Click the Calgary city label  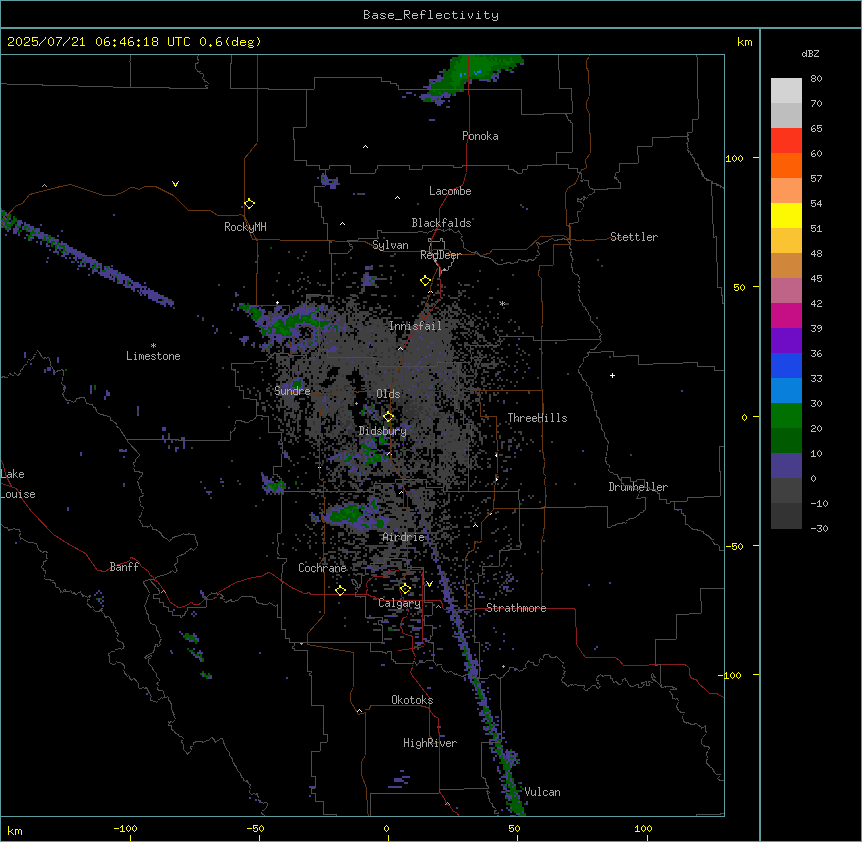pos(399,603)
